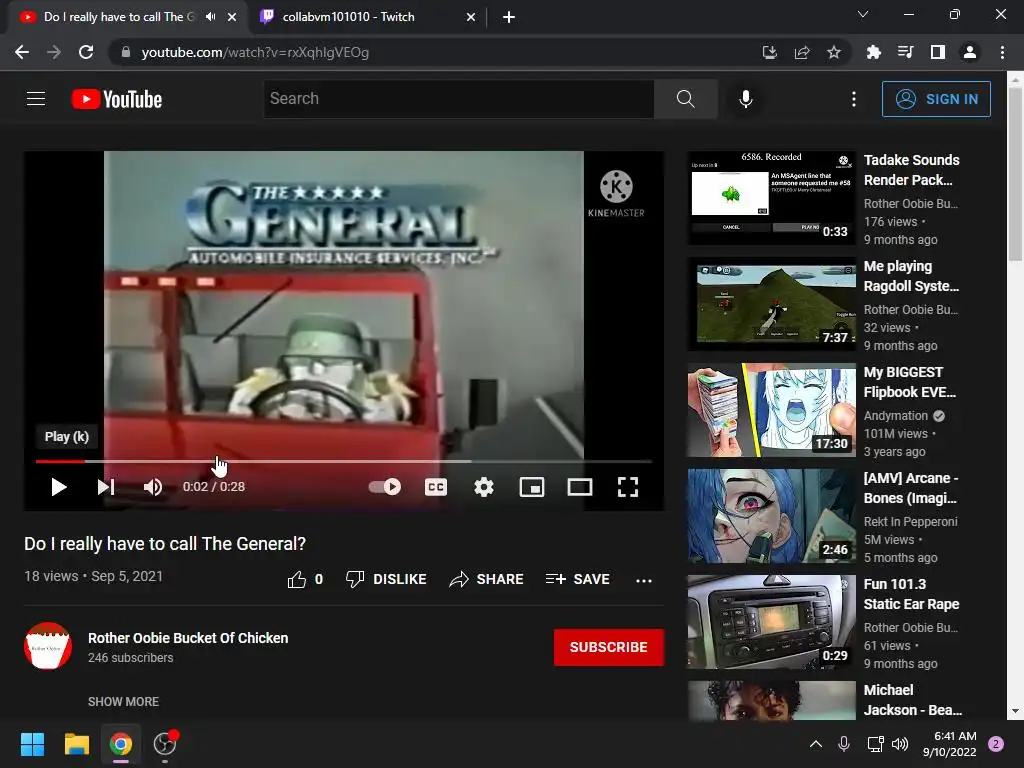Open Rother Oobie Bucket Of Chicken channel name

[188, 638]
